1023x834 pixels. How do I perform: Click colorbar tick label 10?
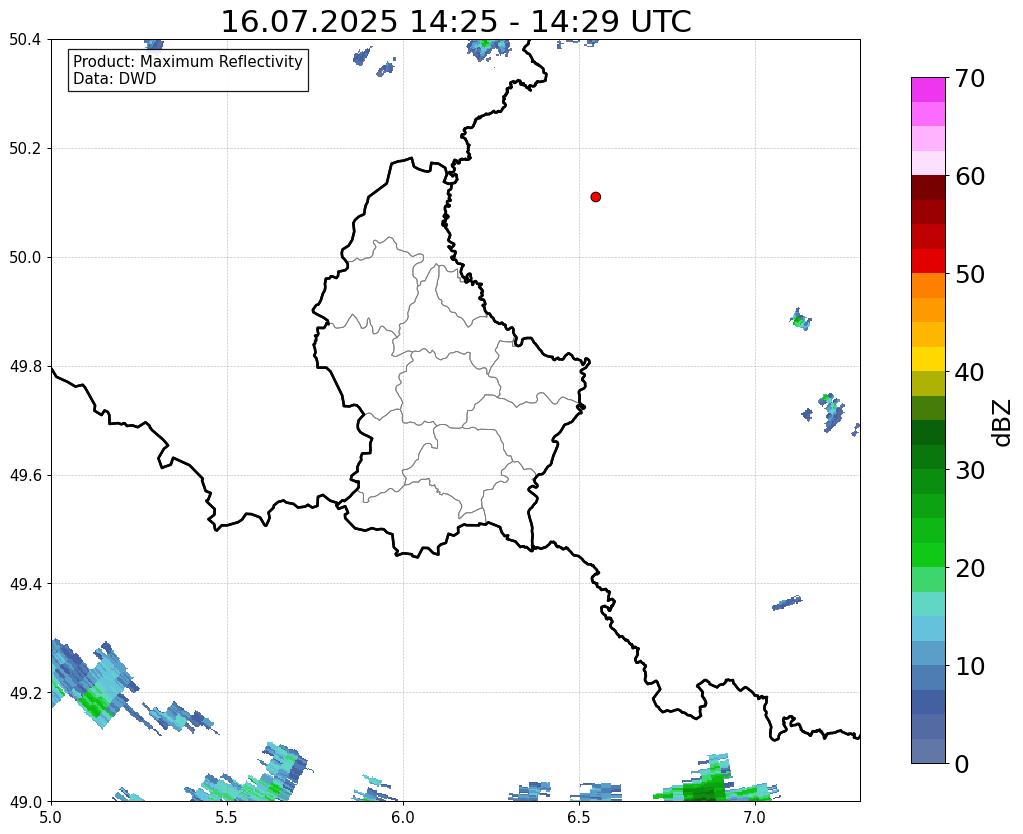click(x=970, y=666)
